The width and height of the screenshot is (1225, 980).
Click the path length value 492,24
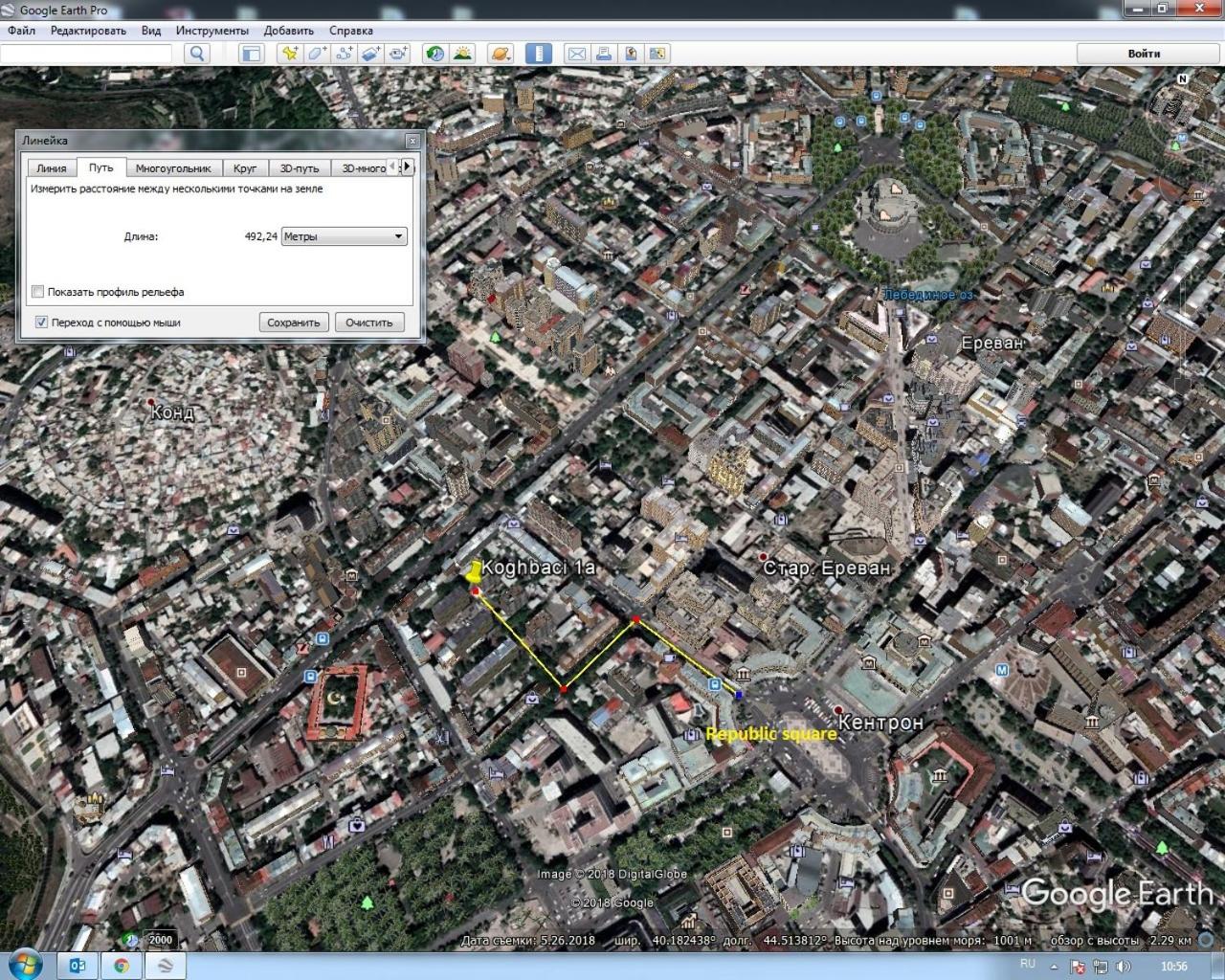(x=260, y=236)
